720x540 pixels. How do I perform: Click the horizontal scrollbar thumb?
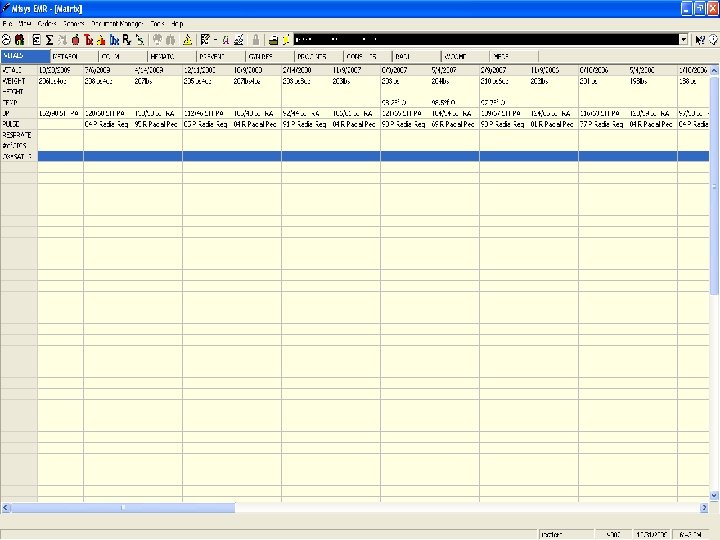pos(123,507)
